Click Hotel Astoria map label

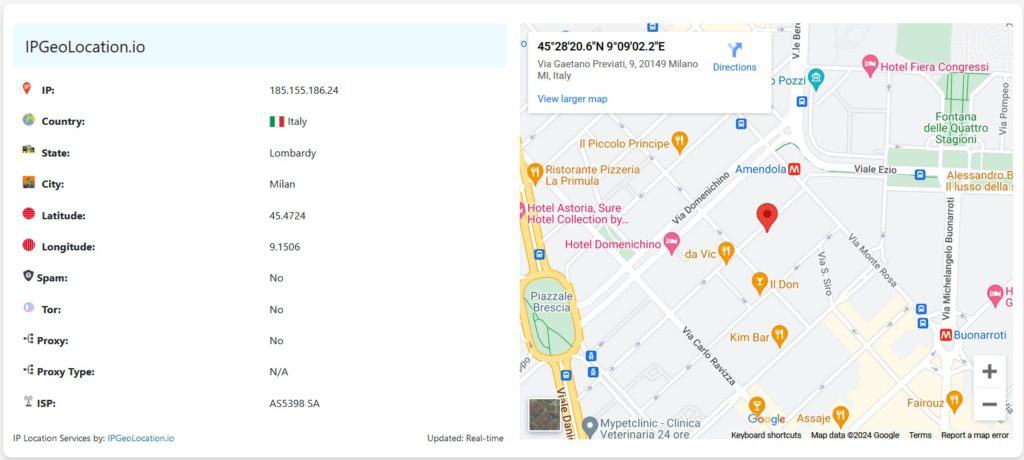point(578,214)
